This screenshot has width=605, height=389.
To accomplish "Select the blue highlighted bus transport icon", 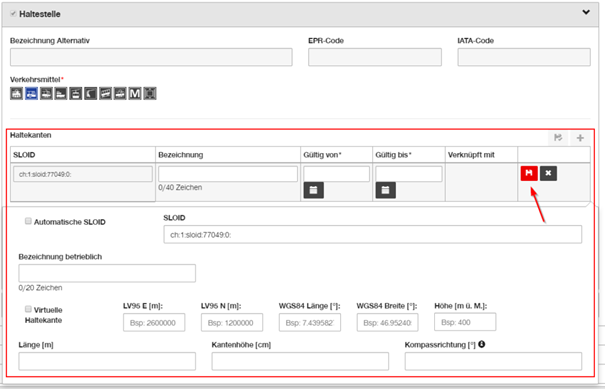I will click(x=31, y=93).
